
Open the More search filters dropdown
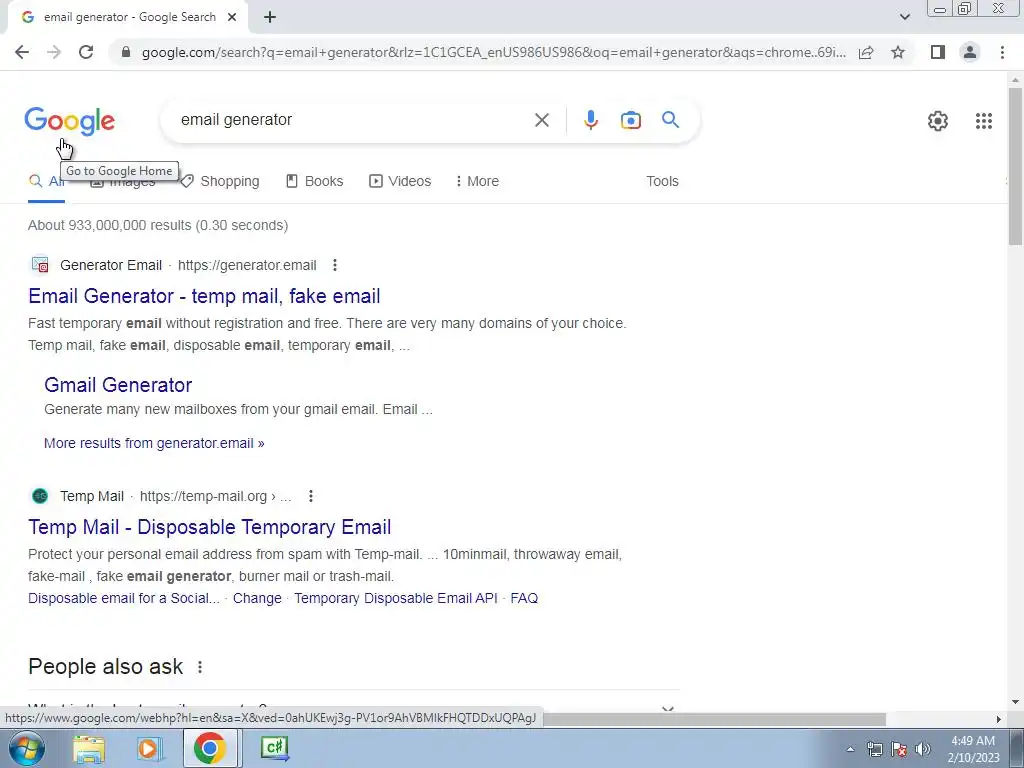477,182
